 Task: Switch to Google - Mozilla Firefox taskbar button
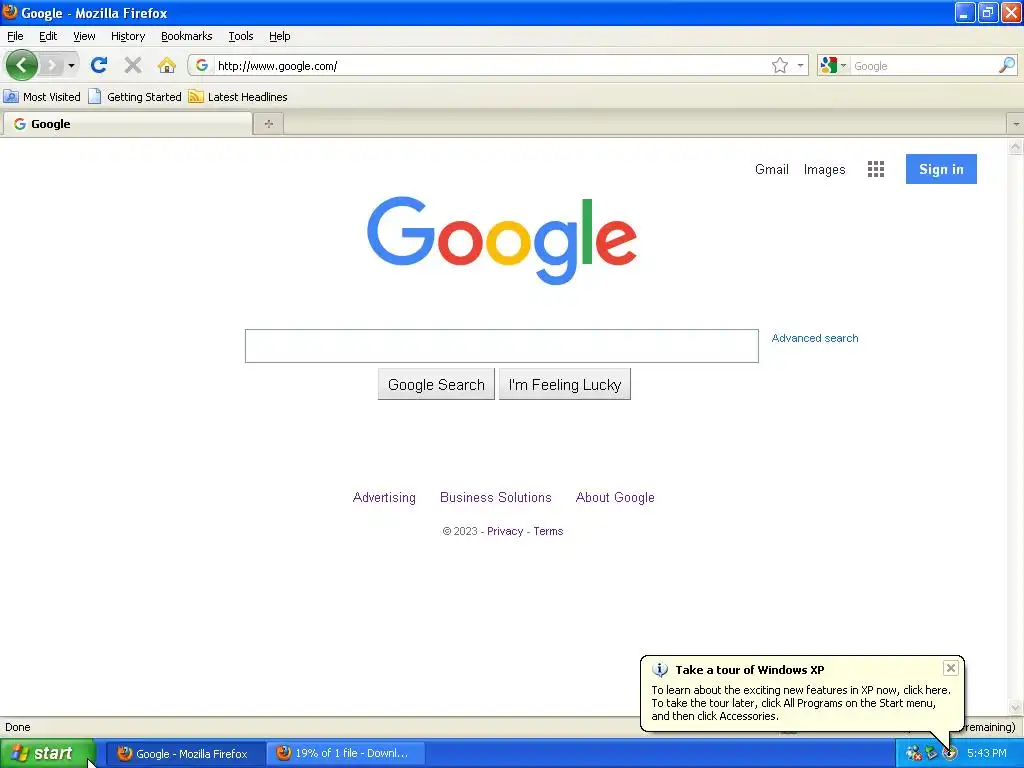coord(185,754)
